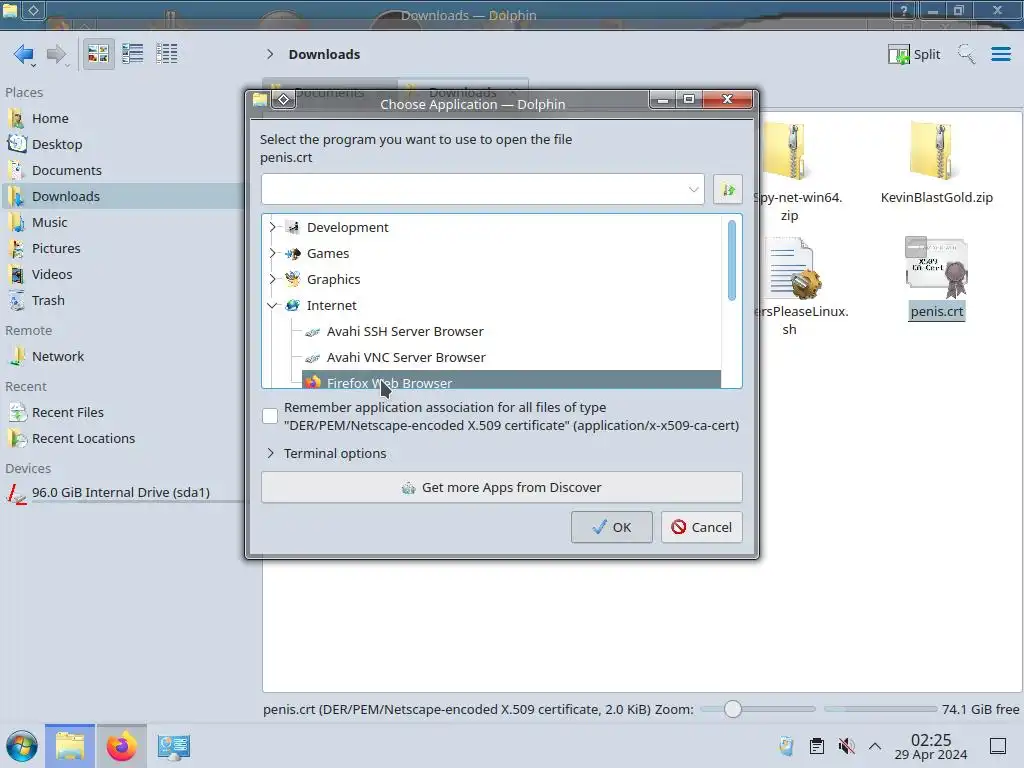Switch to Icons view mode

(x=98, y=54)
